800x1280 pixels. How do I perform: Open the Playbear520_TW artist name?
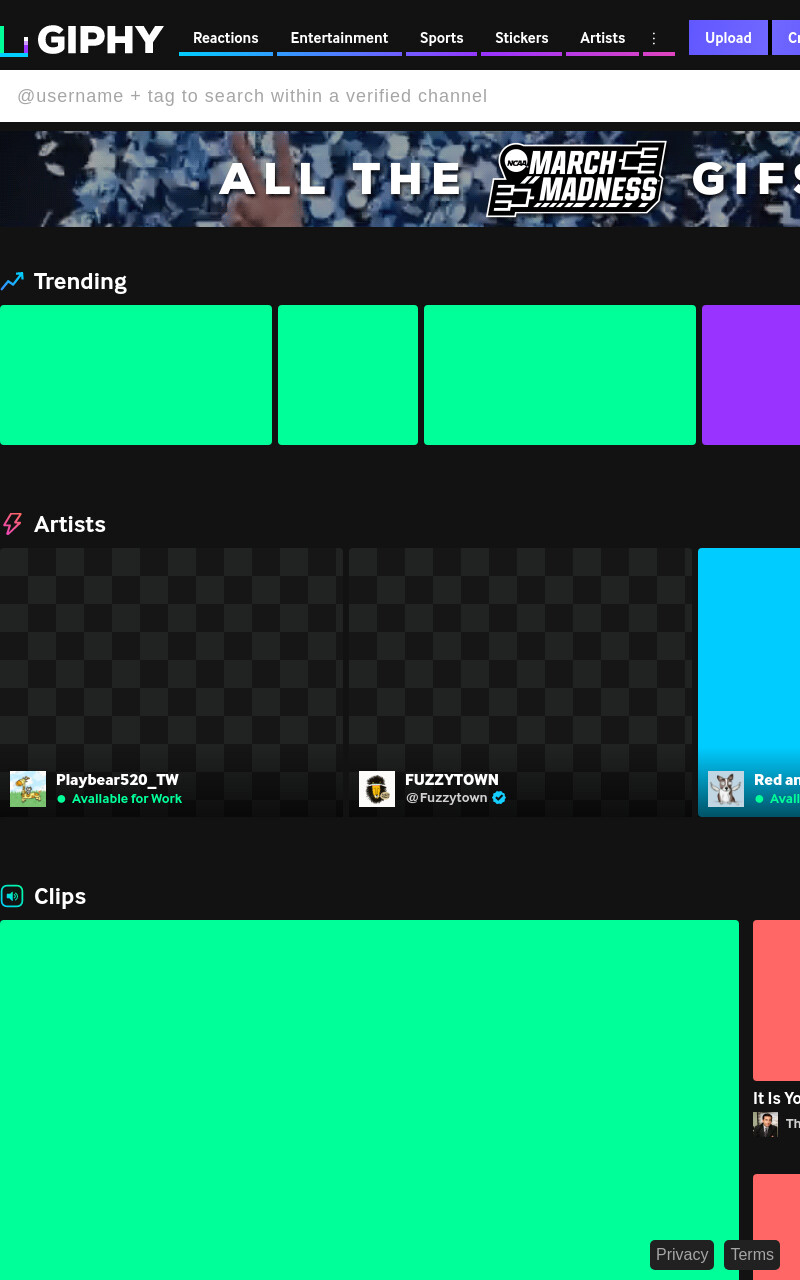[117, 780]
